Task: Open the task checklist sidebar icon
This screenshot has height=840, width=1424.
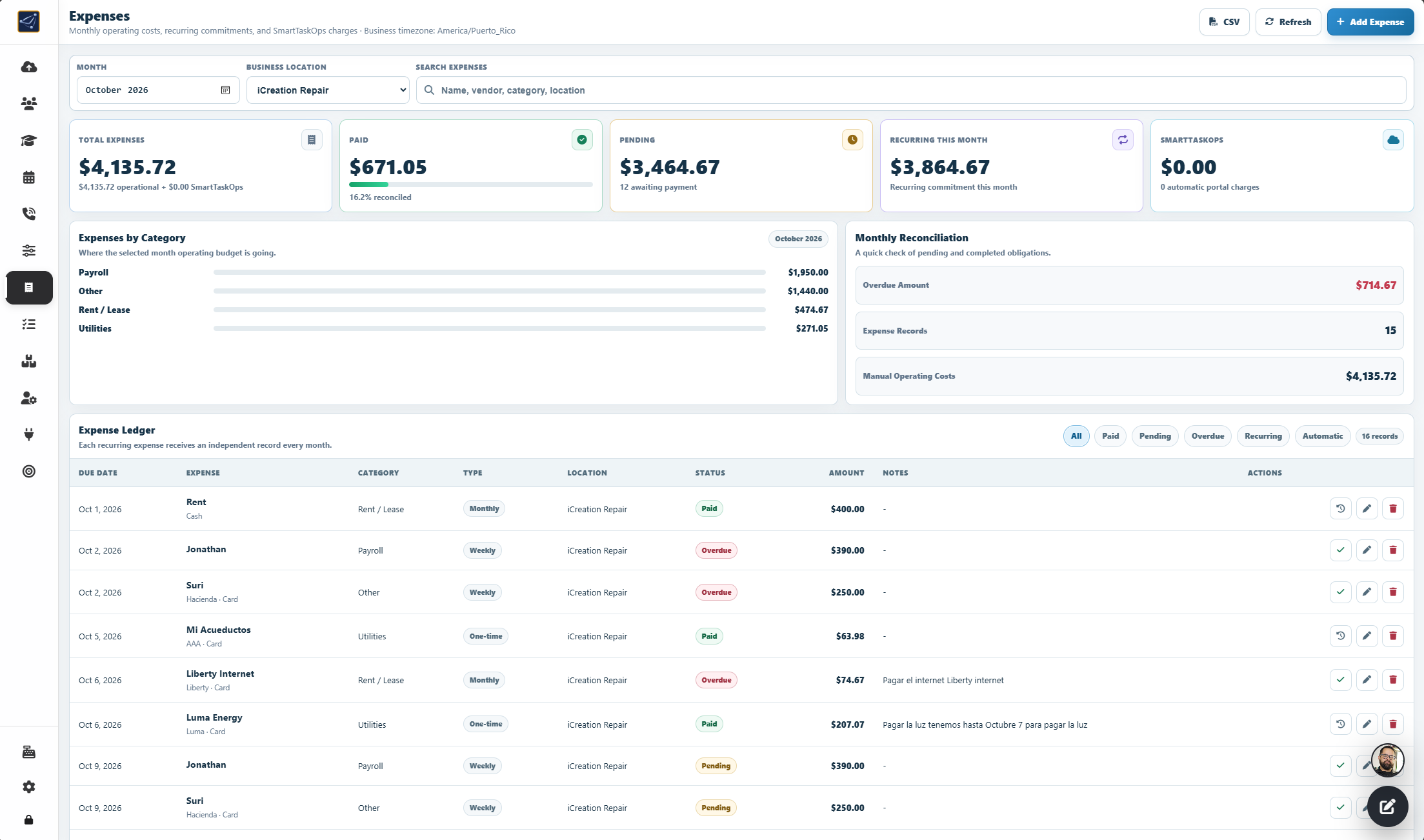Action: [29, 324]
